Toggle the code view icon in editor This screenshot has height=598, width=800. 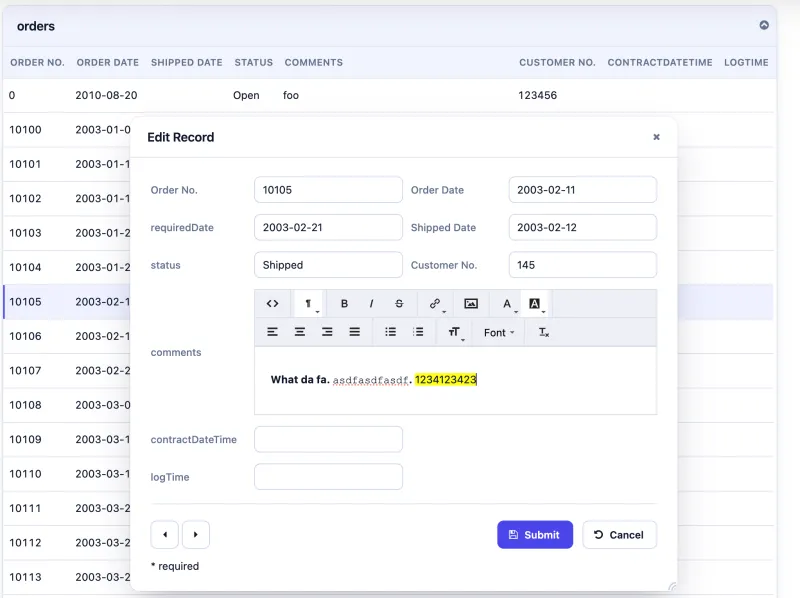click(272, 304)
